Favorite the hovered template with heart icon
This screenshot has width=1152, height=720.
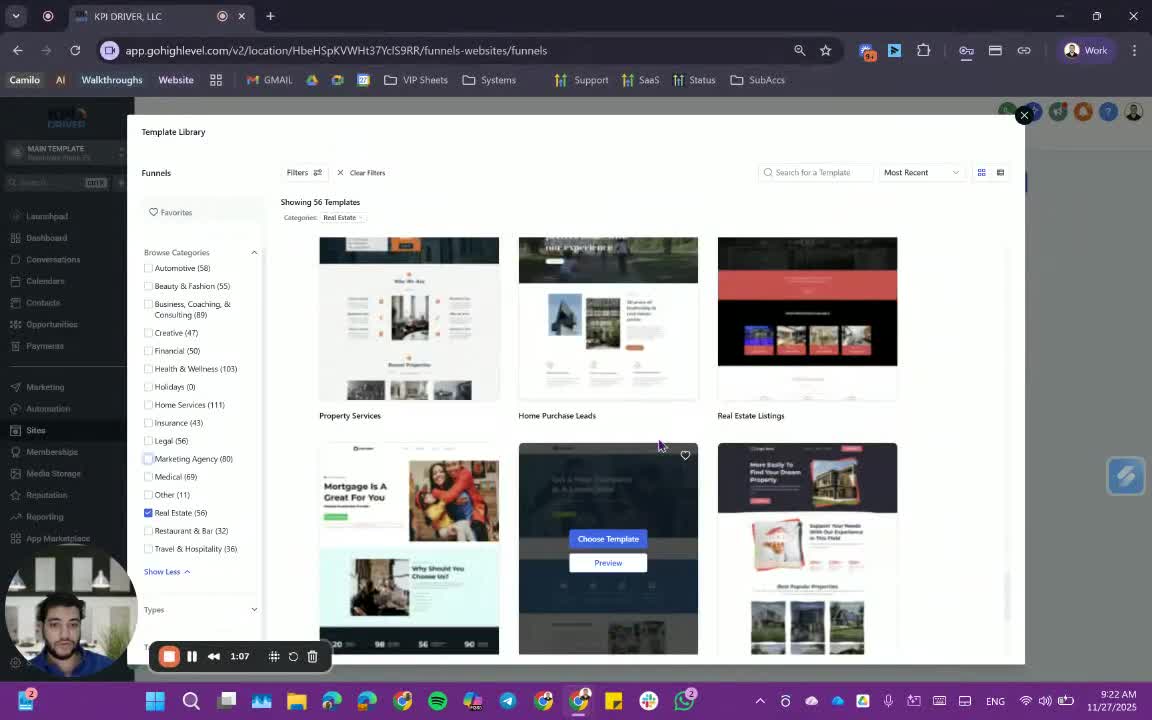(x=685, y=456)
